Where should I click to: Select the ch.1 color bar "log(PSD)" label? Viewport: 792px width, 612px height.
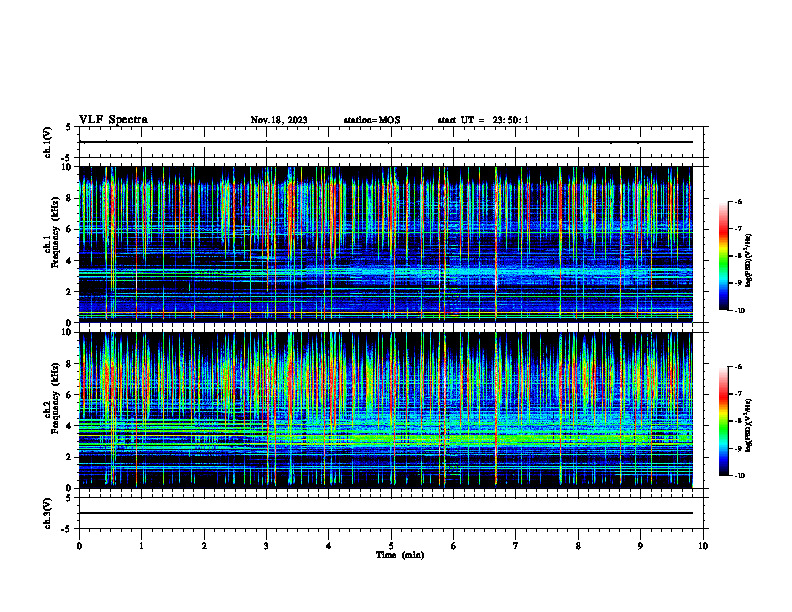tap(748, 261)
